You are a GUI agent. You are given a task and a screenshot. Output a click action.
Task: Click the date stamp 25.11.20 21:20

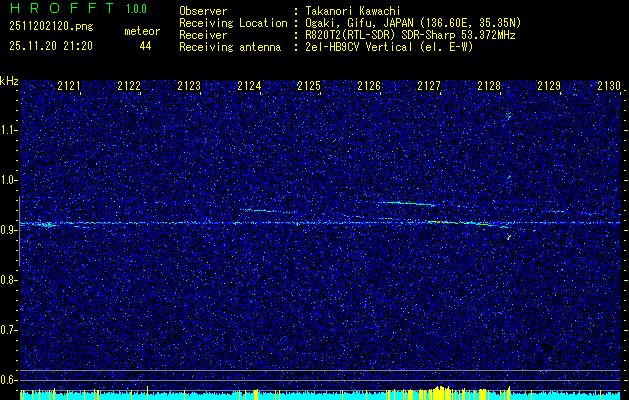coord(51,46)
